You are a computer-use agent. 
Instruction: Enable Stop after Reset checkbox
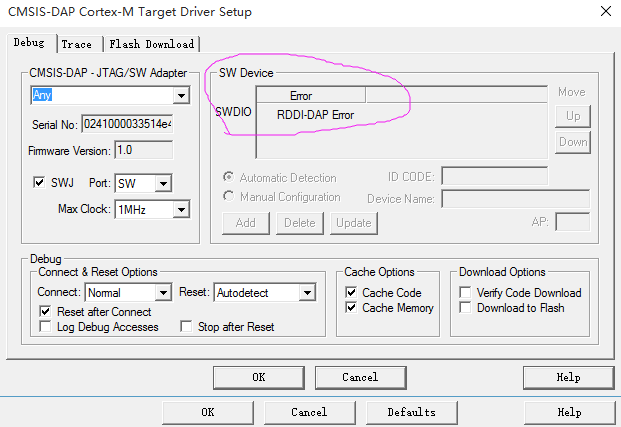186,327
